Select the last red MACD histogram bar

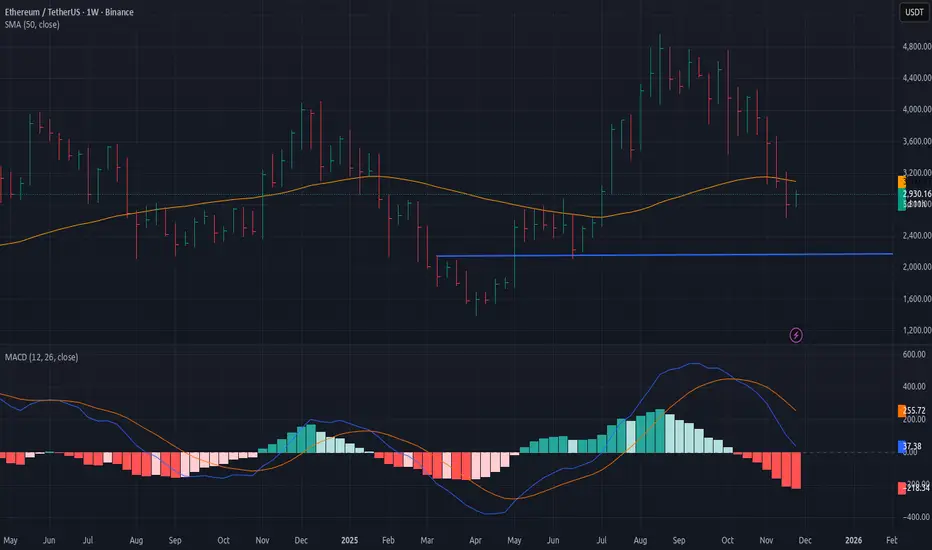click(x=796, y=470)
